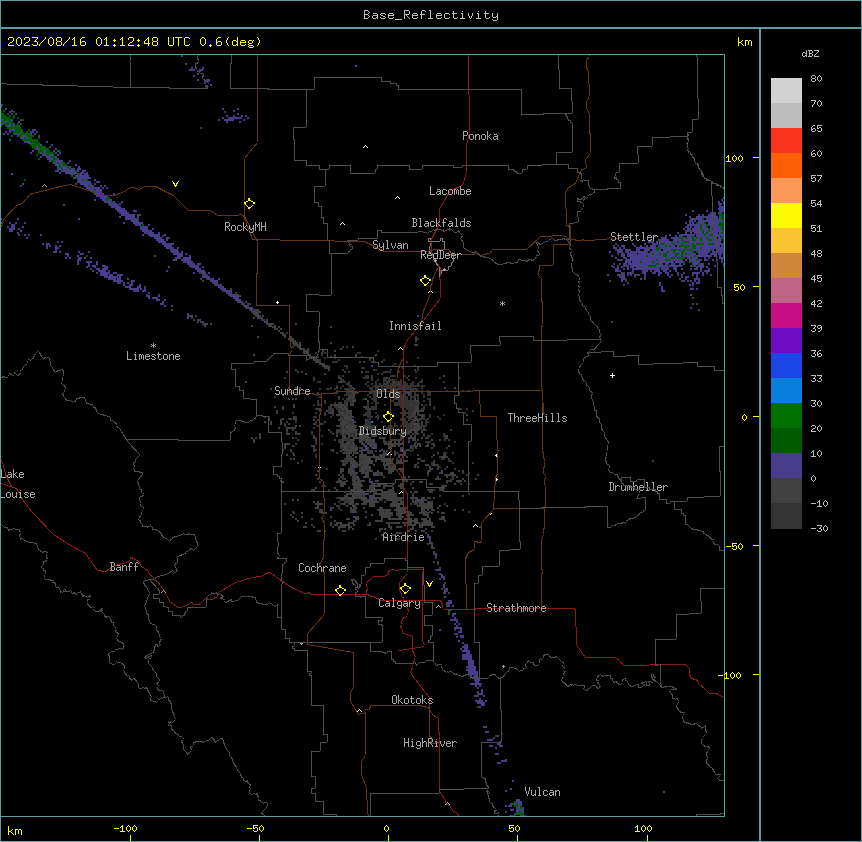Click the Innisfail town label
This screenshot has width=862, height=842.
[x=415, y=326]
